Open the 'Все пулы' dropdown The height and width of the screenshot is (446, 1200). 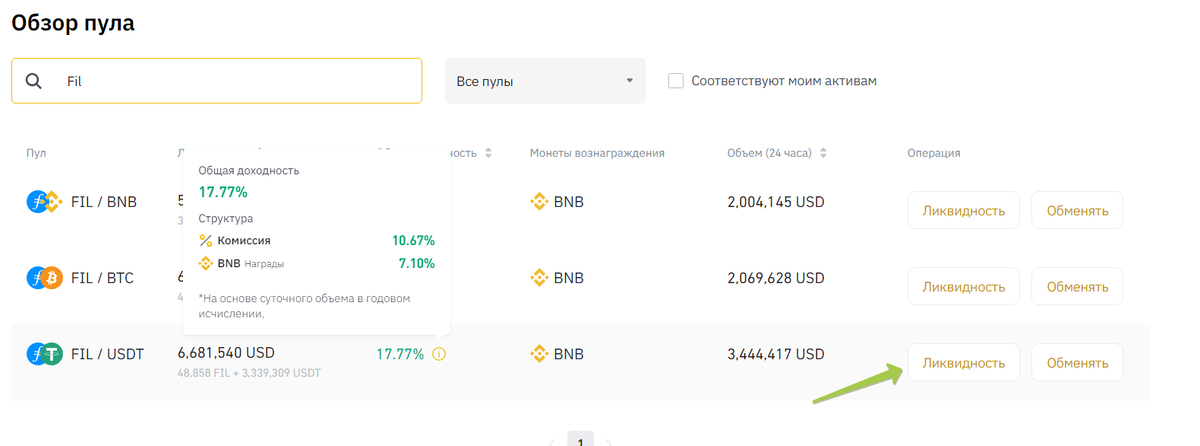545,81
